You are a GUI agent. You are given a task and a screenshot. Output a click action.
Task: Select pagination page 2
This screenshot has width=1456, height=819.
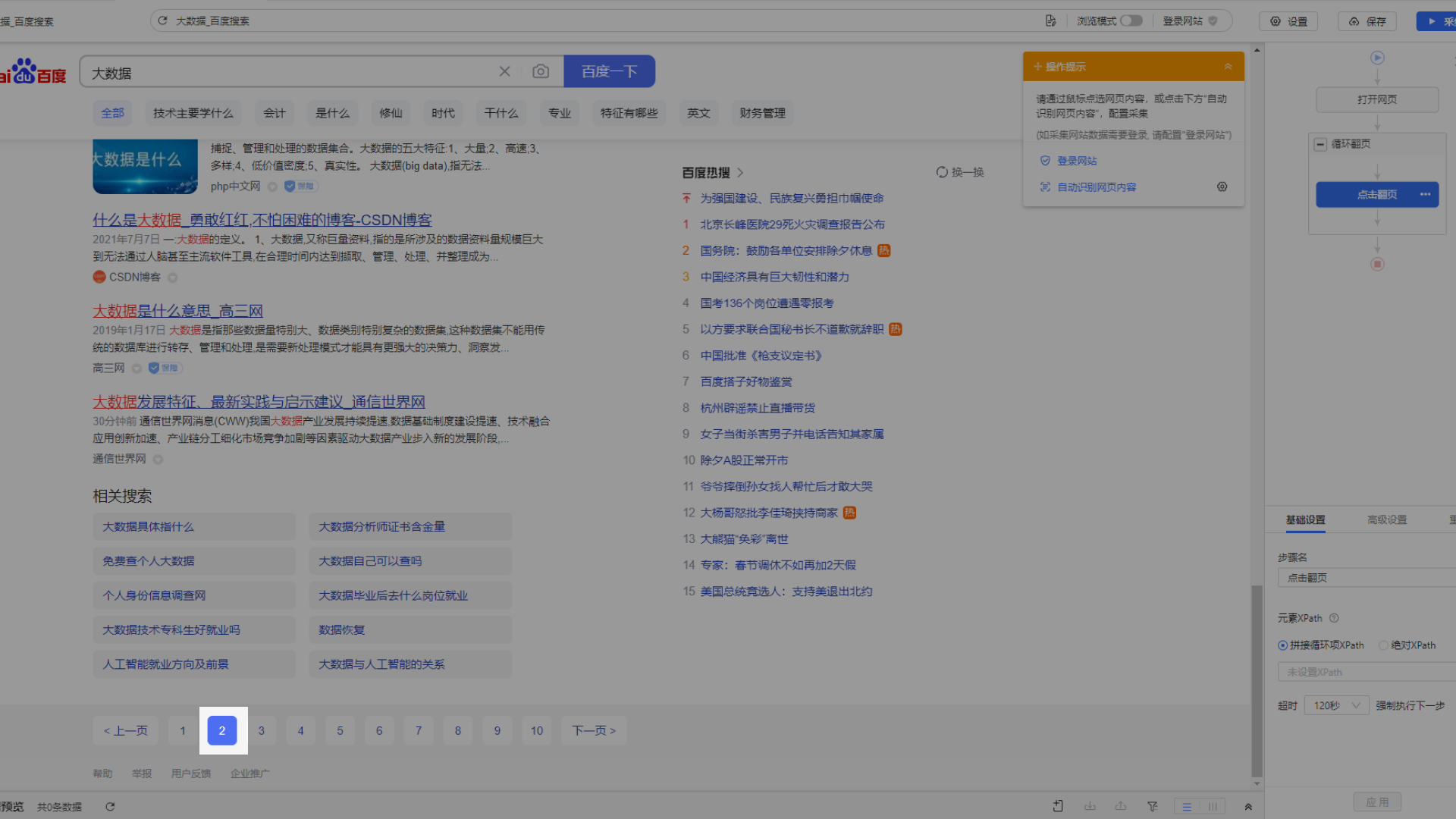click(222, 731)
